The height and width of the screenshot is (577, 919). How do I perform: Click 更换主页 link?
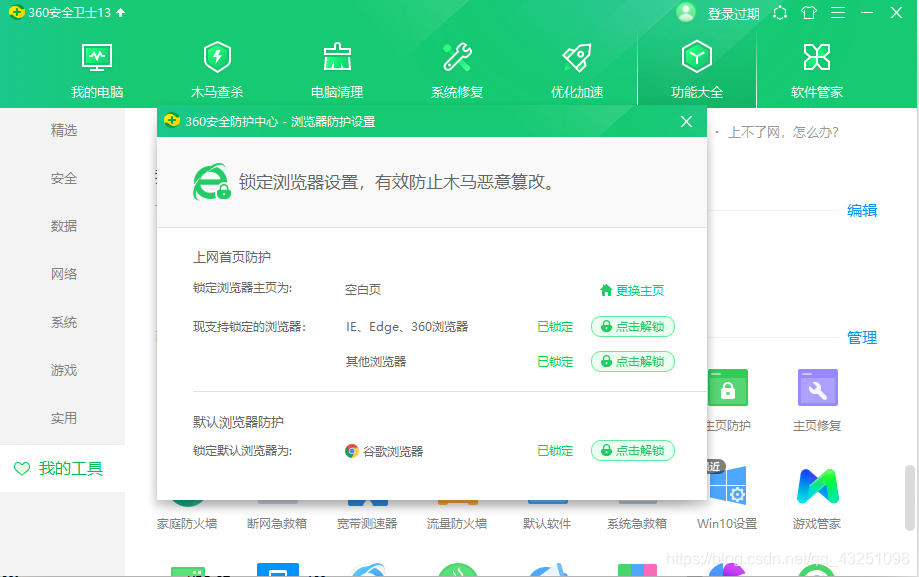632,290
